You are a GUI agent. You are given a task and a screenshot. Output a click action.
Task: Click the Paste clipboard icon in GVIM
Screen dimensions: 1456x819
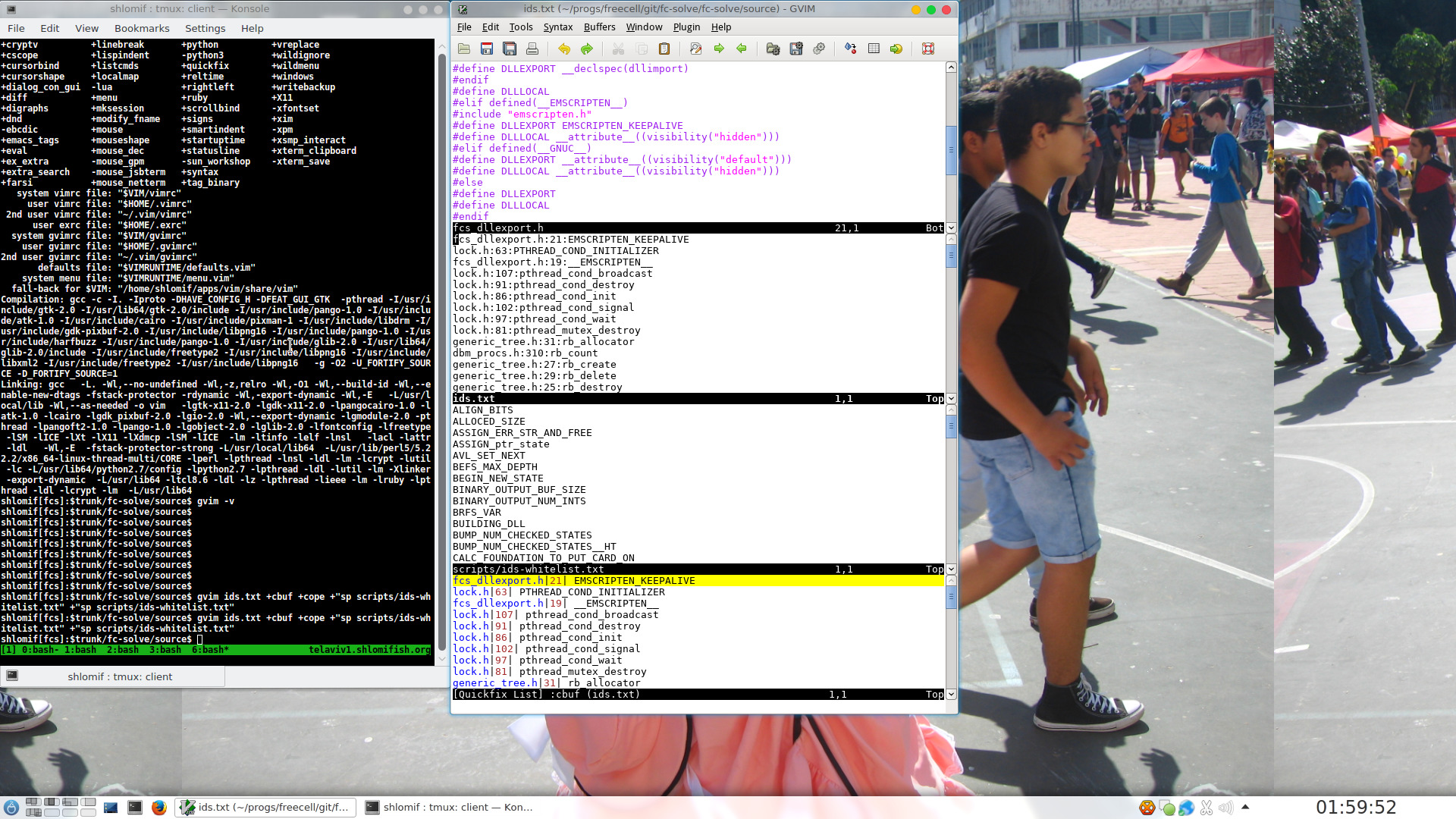tap(664, 49)
